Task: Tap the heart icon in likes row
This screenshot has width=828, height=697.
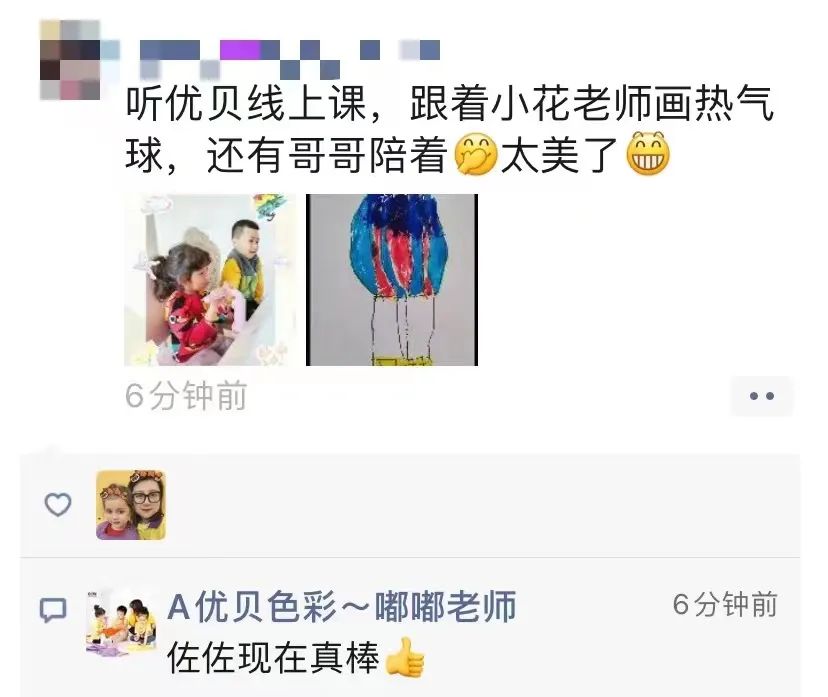Action: 58,505
